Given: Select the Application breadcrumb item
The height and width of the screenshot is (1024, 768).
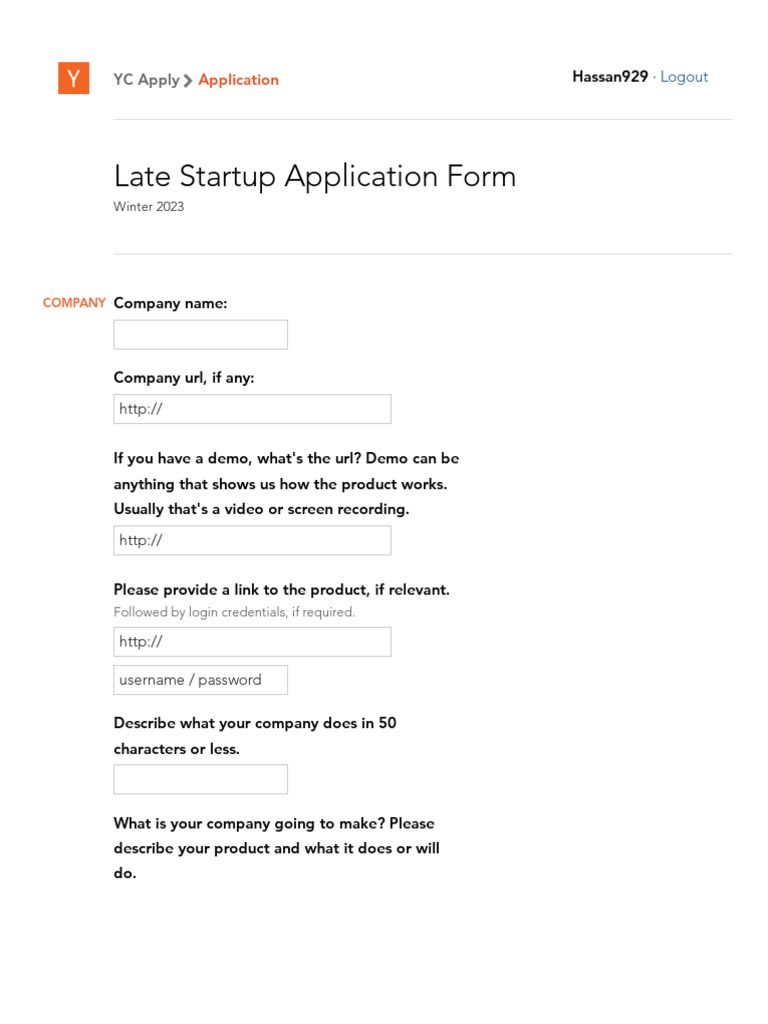Looking at the screenshot, I should 238,80.
